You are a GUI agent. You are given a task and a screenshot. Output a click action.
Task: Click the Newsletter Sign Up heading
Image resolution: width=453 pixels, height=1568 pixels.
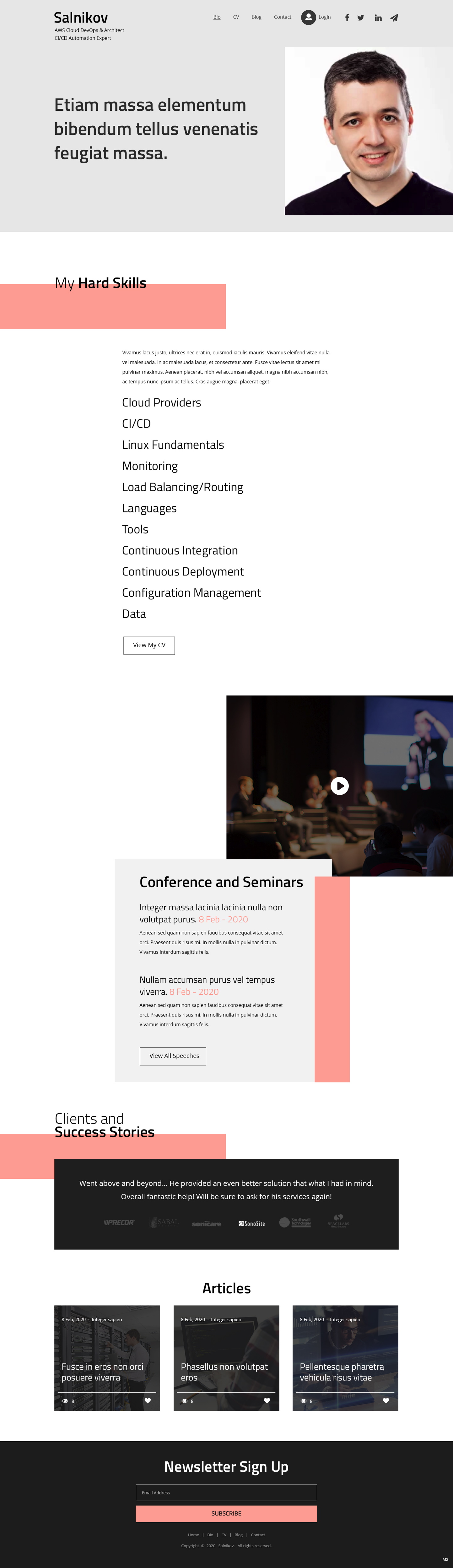click(226, 1466)
